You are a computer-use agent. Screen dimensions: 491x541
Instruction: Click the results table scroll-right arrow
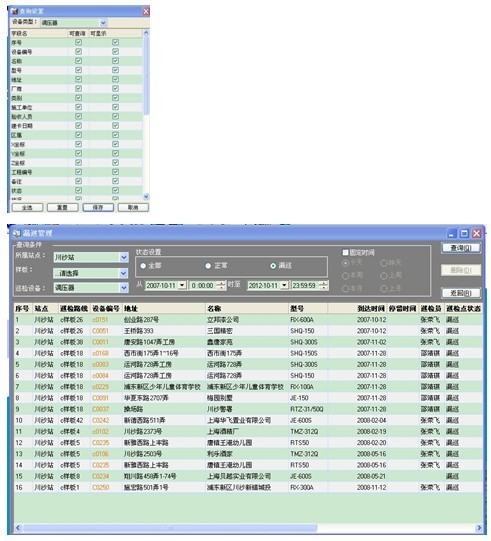(x=479, y=528)
